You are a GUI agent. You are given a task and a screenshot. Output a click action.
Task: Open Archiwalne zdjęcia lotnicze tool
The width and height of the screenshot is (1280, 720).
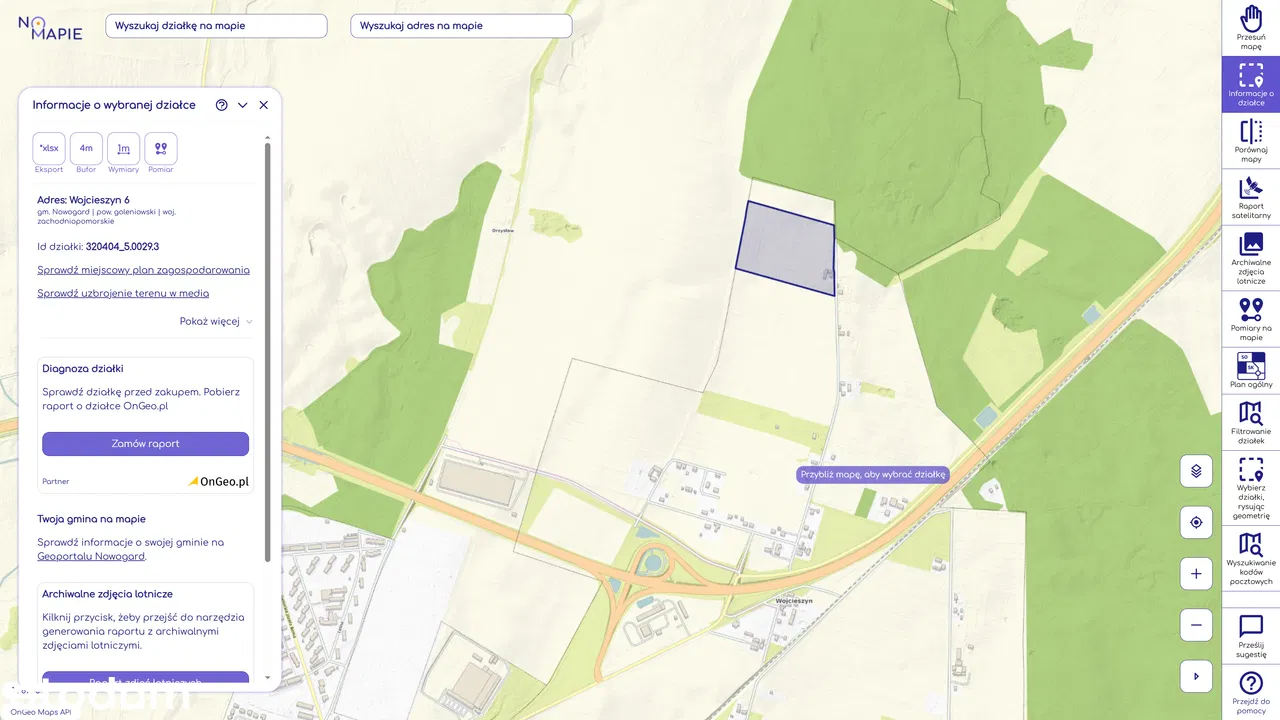coord(1251,258)
